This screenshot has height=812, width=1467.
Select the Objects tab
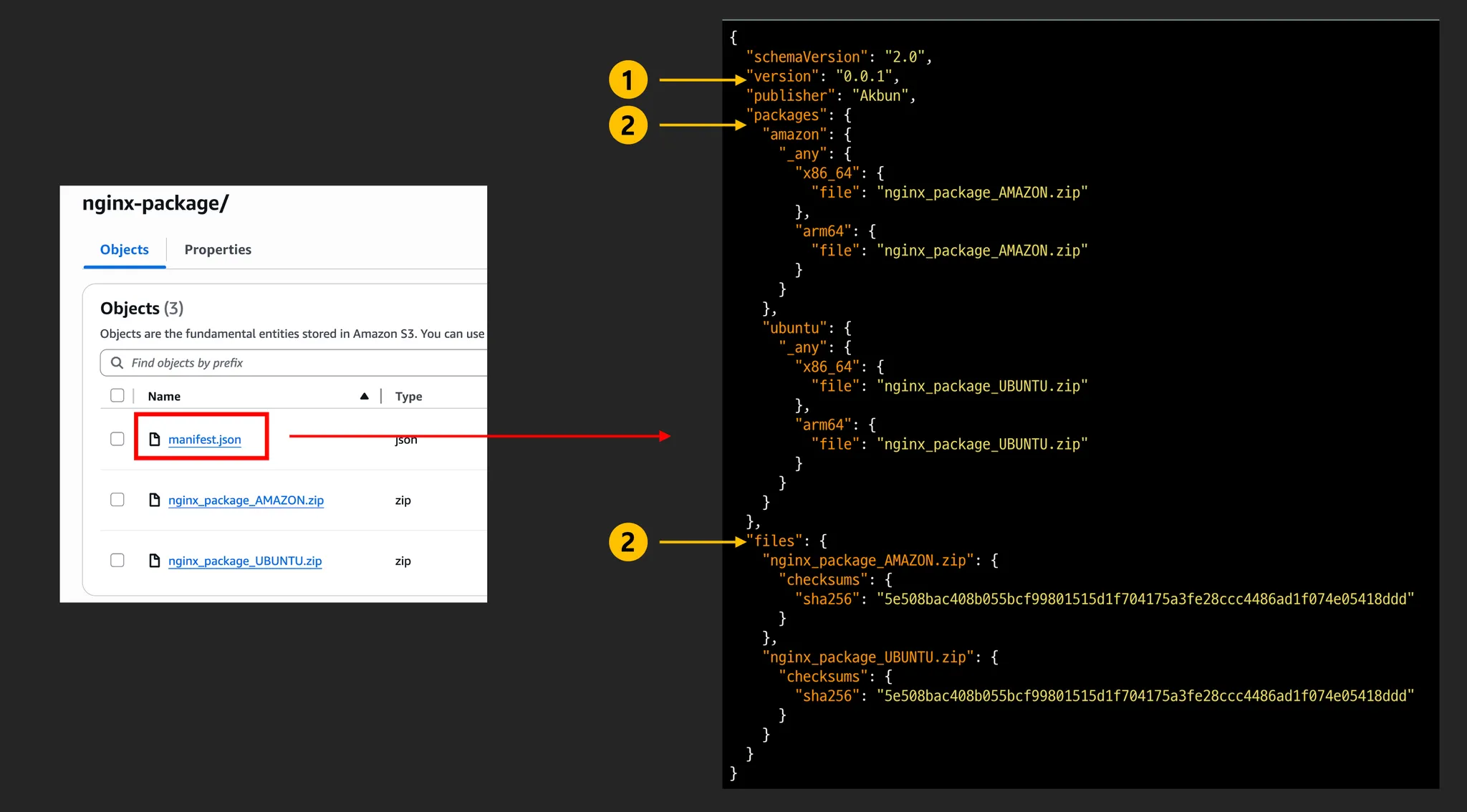pos(125,249)
